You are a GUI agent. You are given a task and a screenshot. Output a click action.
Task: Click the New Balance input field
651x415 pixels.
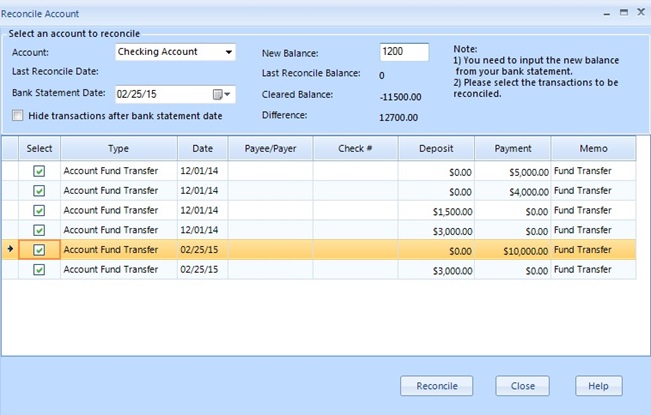point(404,52)
